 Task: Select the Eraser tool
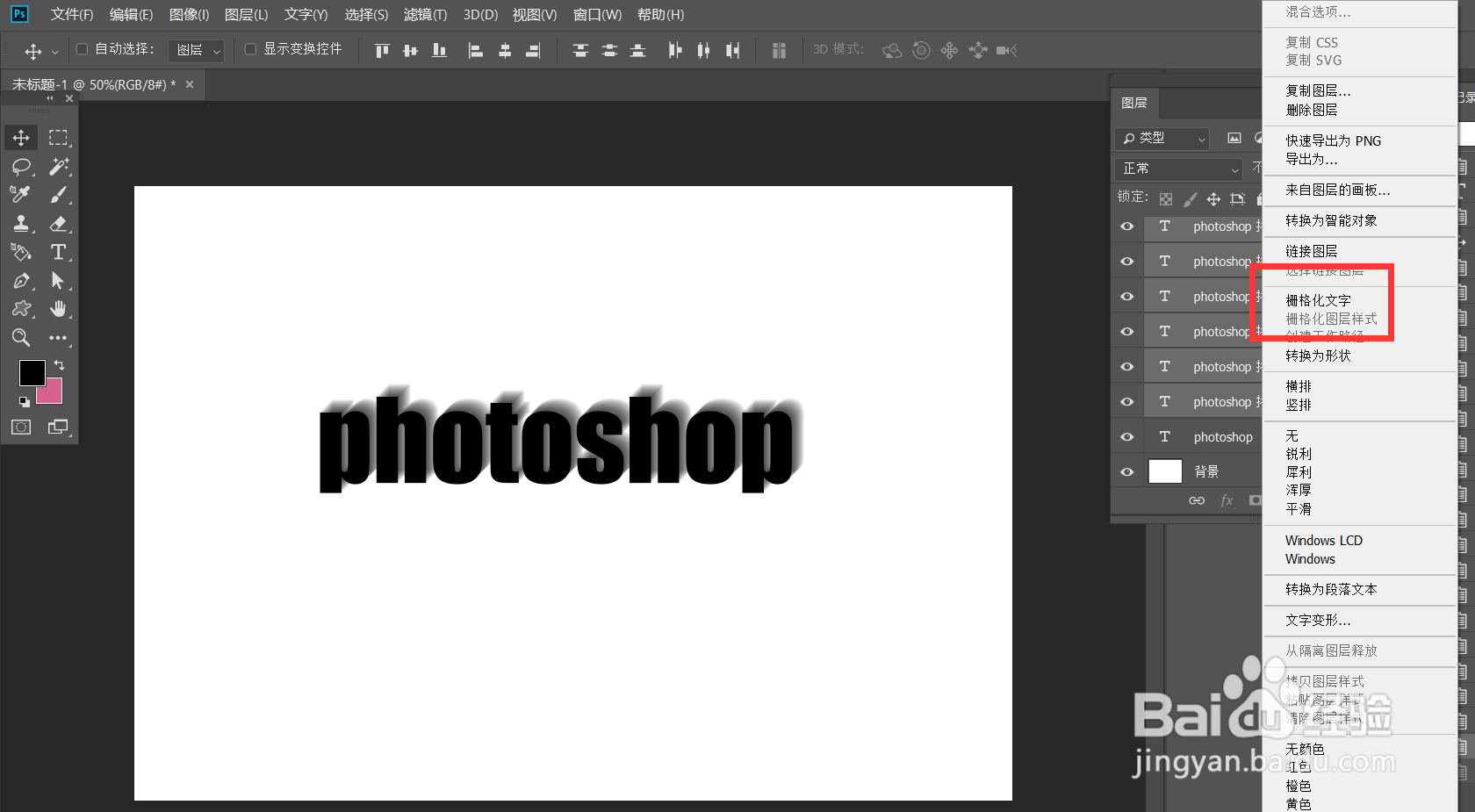point(58,224)
